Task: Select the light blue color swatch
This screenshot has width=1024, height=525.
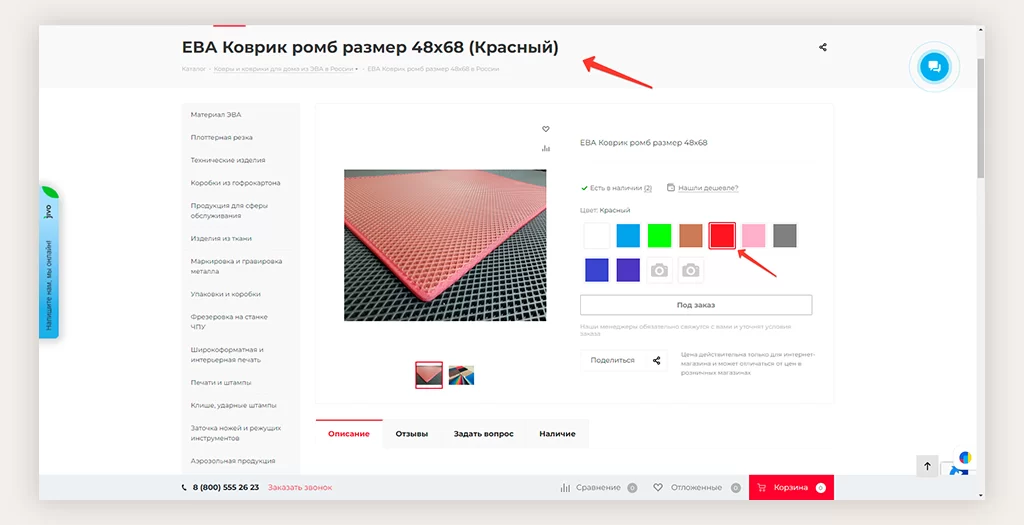Action: 628,236
